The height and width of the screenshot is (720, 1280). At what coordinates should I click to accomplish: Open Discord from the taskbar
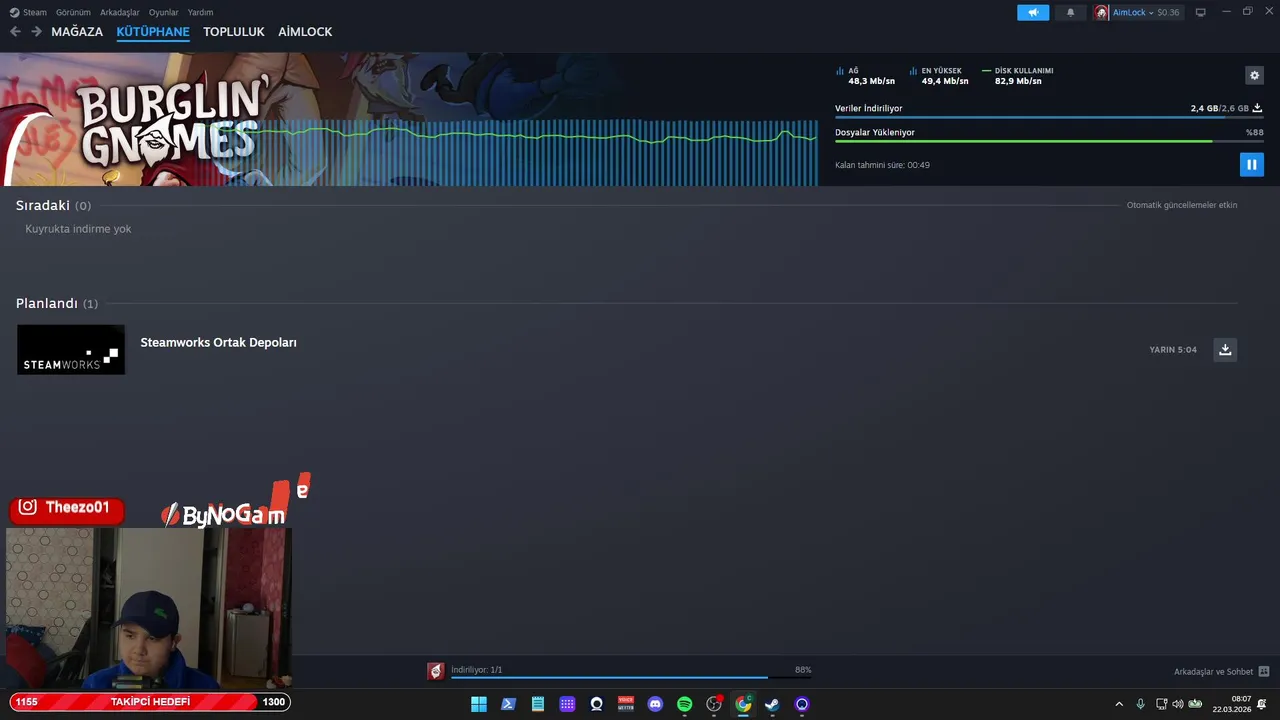tap(655, 704)
